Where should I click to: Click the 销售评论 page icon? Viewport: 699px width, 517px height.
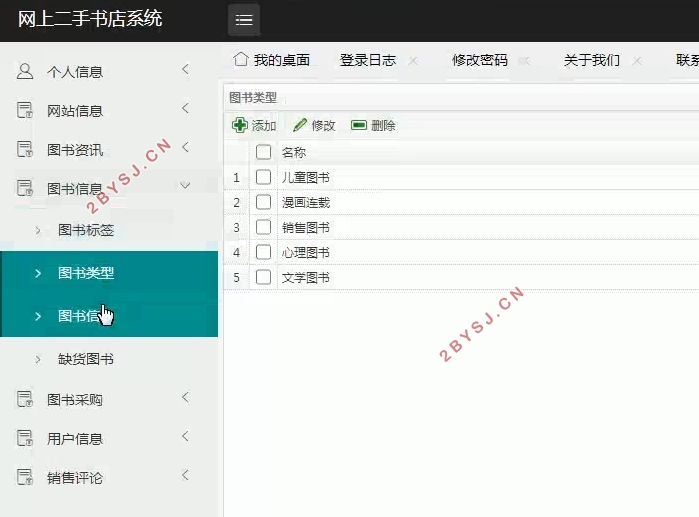25,477
